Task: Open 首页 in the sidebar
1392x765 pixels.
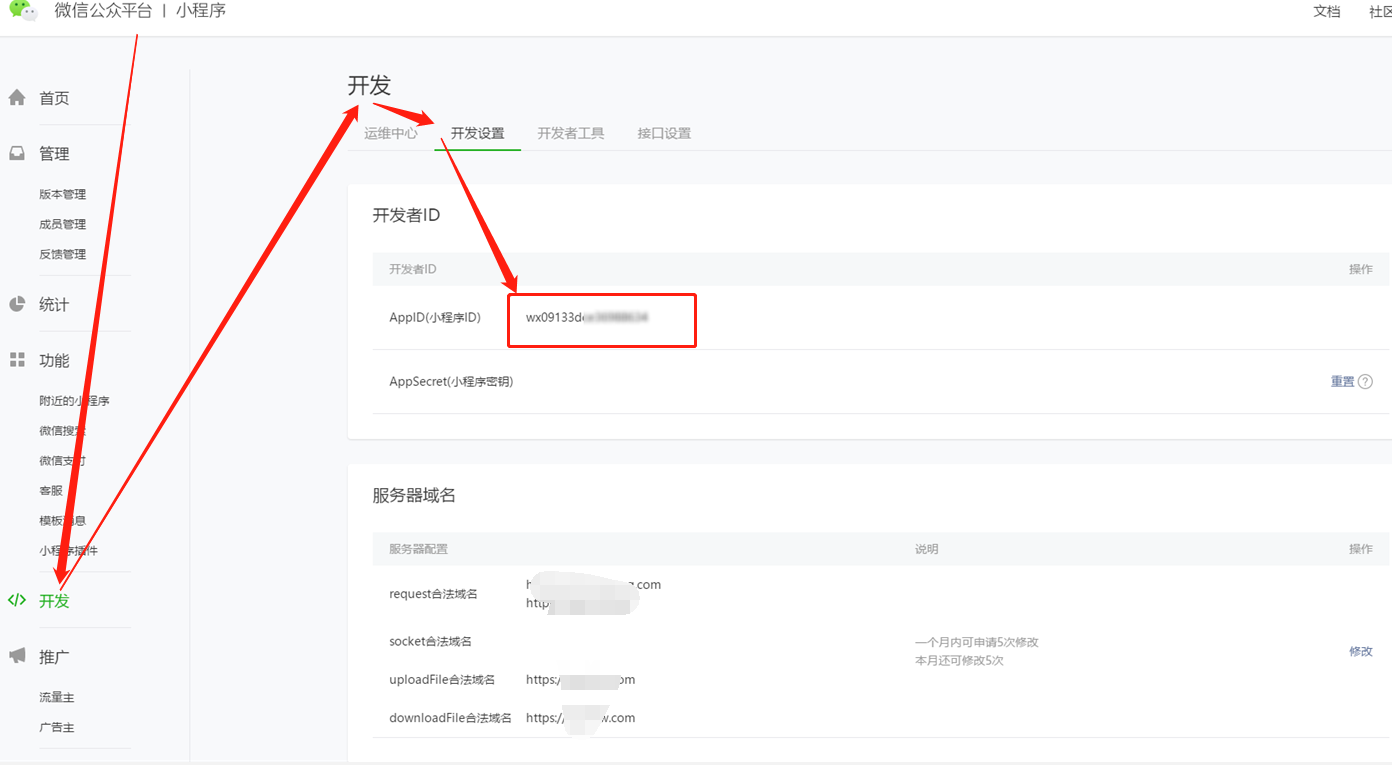Action: pos(54,98)
